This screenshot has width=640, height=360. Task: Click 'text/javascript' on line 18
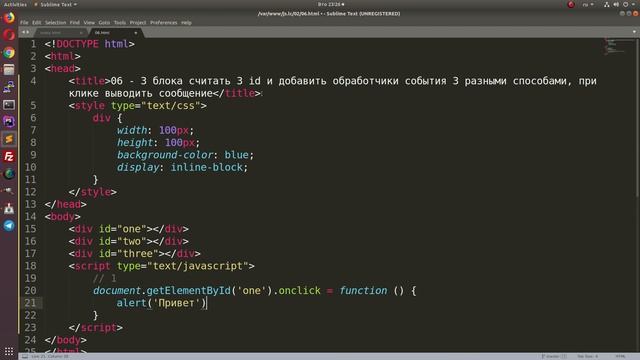point(197,266)
